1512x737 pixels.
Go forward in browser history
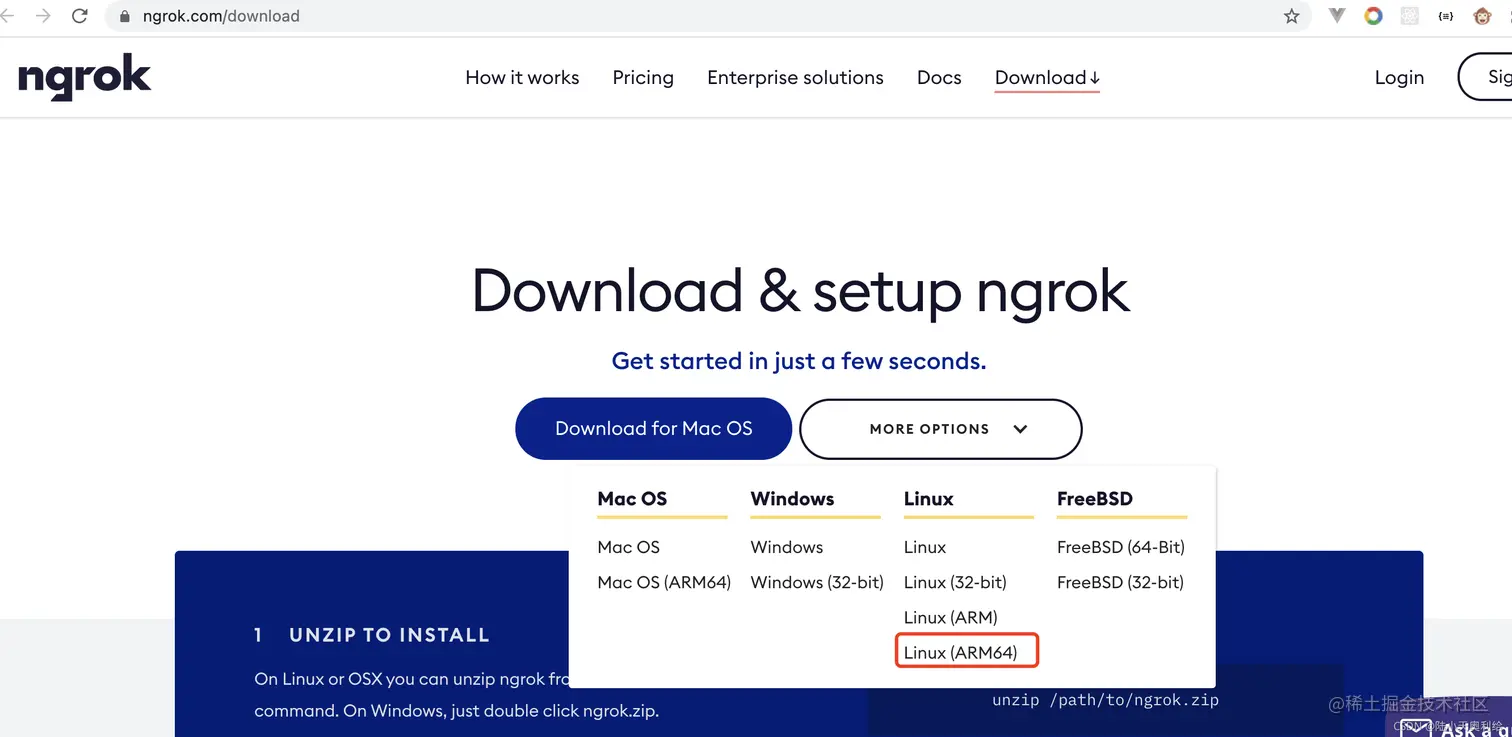(43, 16)
